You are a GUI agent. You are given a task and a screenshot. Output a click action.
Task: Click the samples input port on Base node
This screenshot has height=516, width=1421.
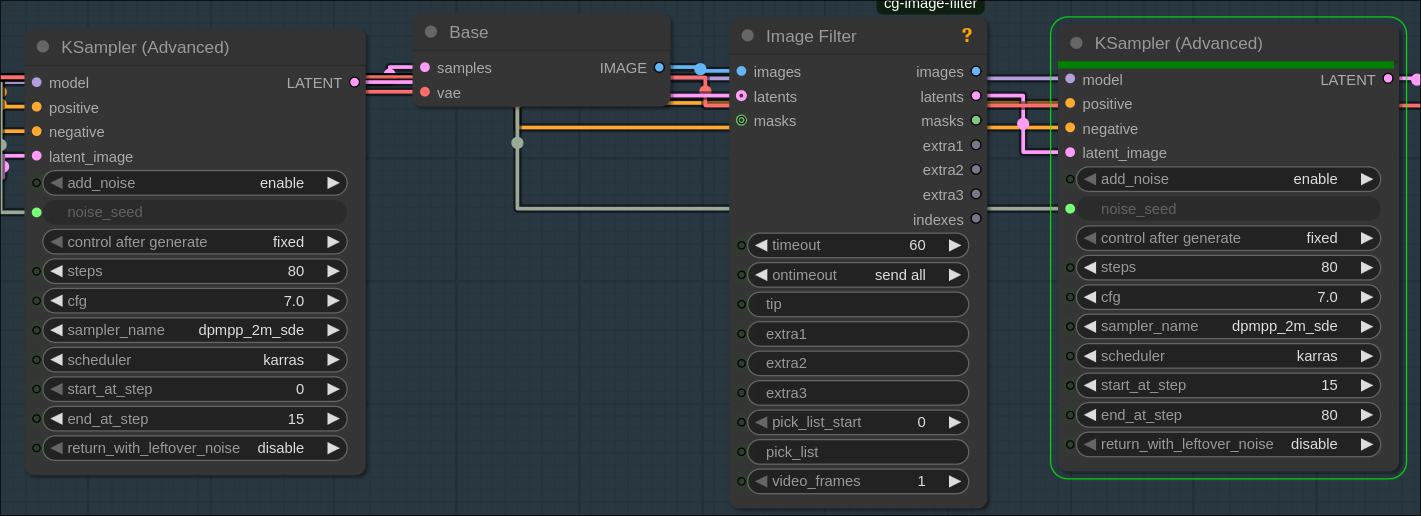pos(425,68)
